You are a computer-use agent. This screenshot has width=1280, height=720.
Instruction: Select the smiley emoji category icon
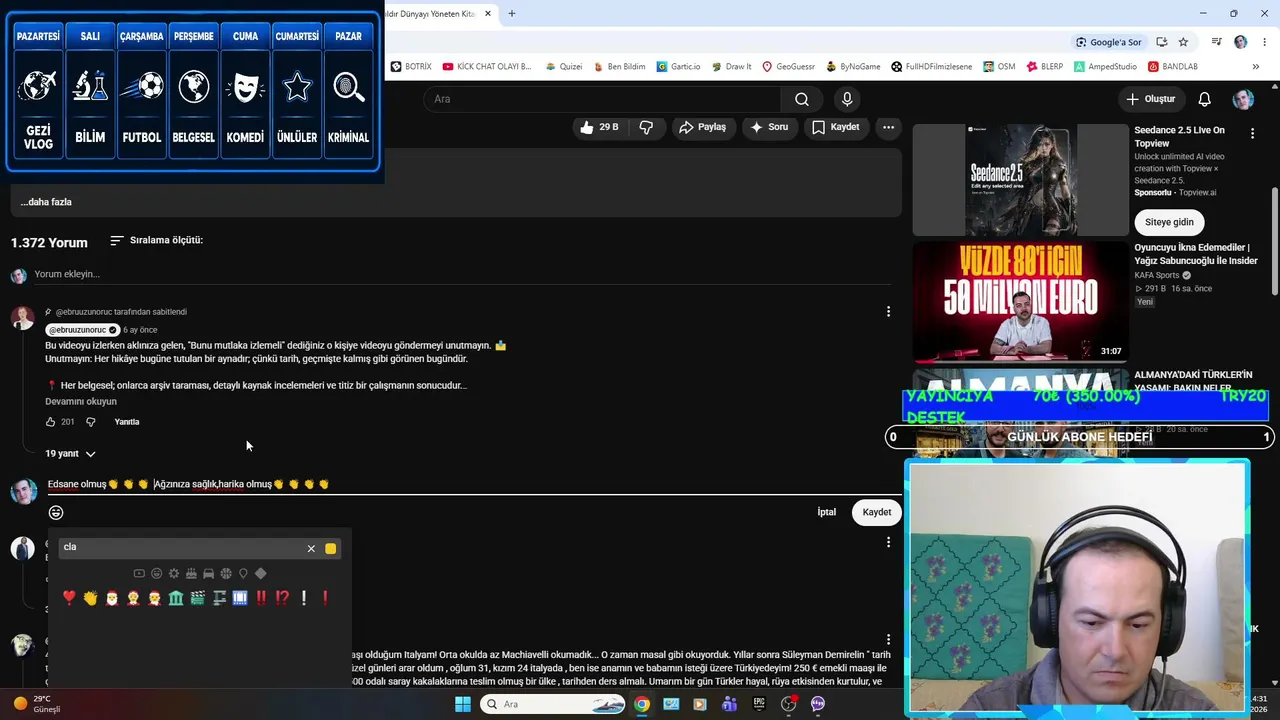[156, 573]
